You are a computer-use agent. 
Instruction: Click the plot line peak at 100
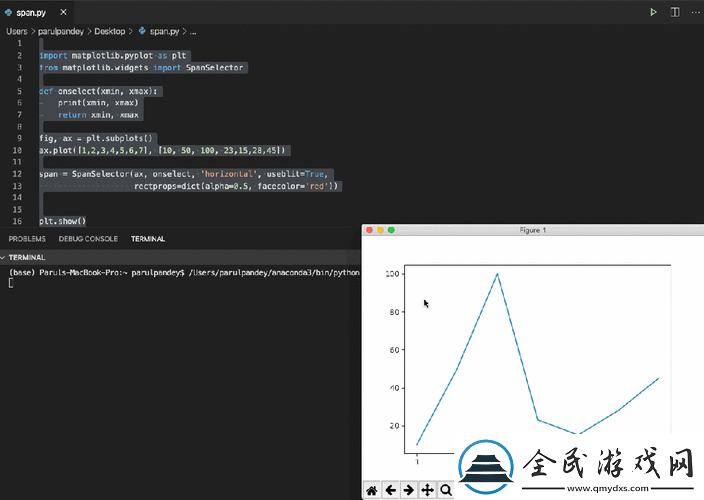click(x=497, y=274)
